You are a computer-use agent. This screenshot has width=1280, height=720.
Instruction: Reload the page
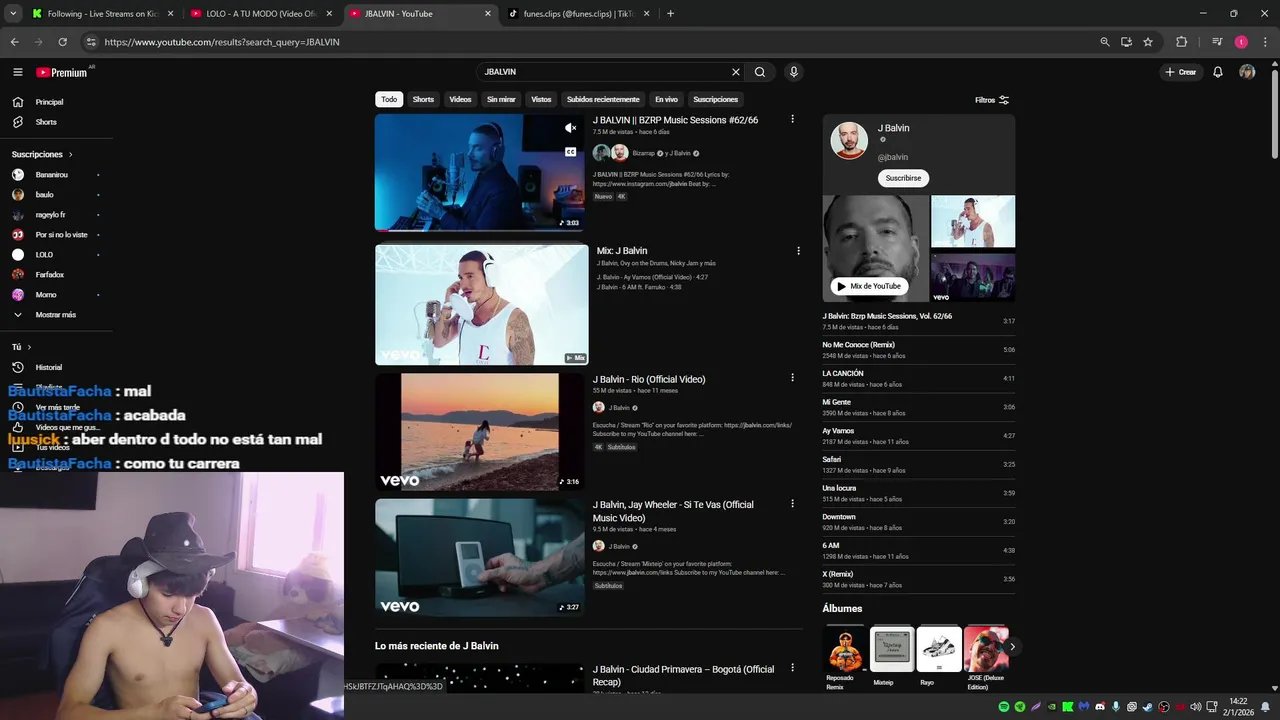coord(62,42)
